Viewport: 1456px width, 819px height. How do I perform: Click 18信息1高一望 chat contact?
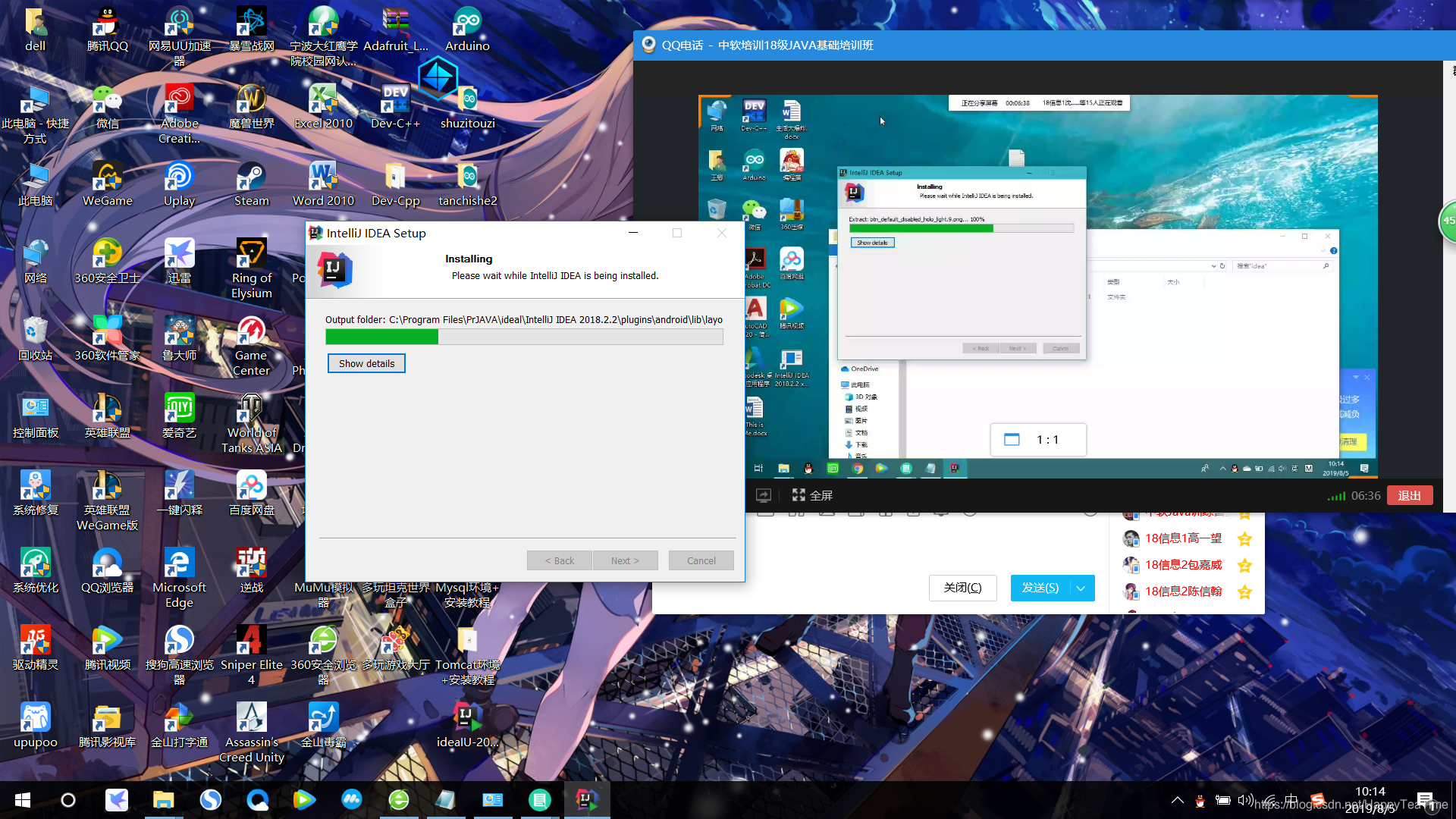pyautogui.click(x=1183, y=538)
